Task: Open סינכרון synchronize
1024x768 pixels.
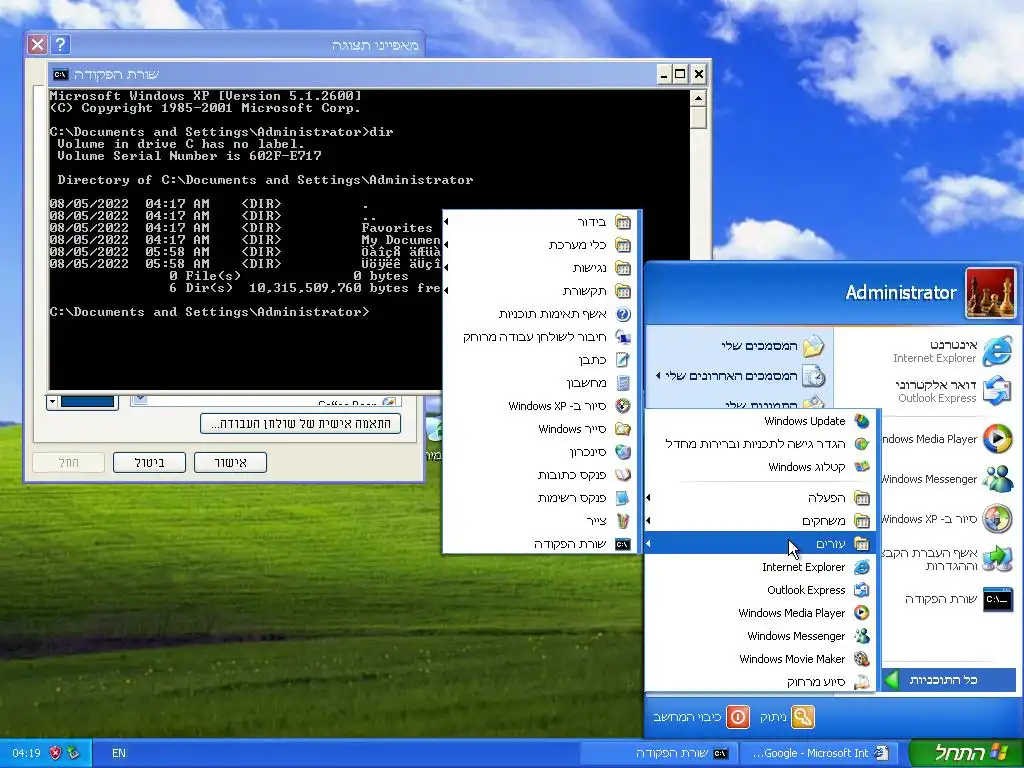Action: 541,452
